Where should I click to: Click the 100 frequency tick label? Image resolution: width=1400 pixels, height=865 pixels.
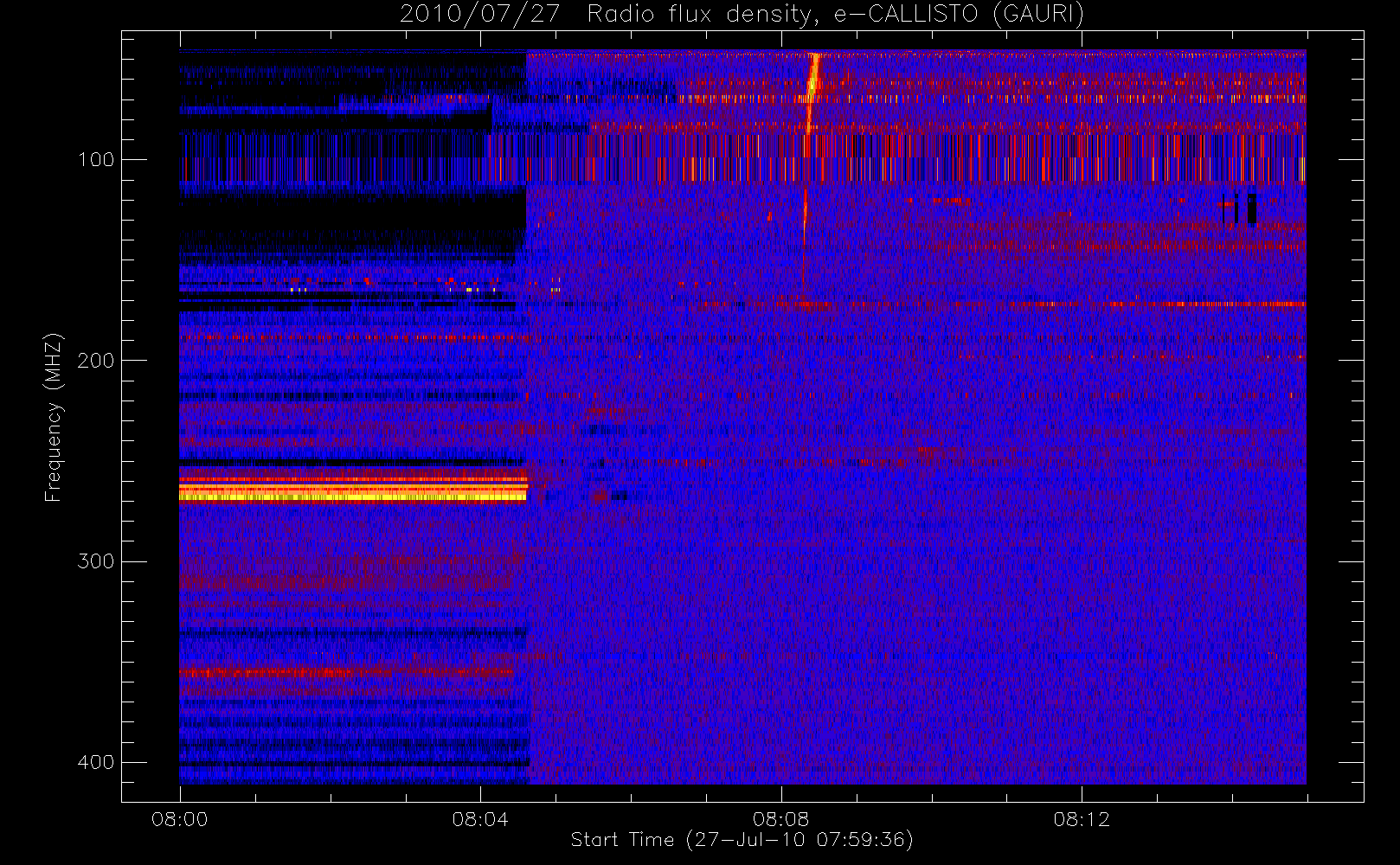pos(95,160)
